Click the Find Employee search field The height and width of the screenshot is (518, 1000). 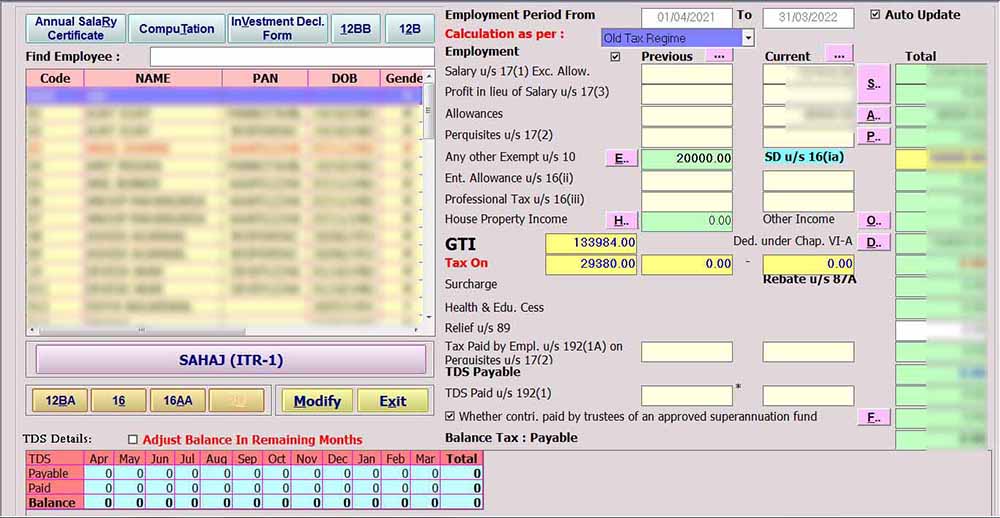tap(290, 57)
